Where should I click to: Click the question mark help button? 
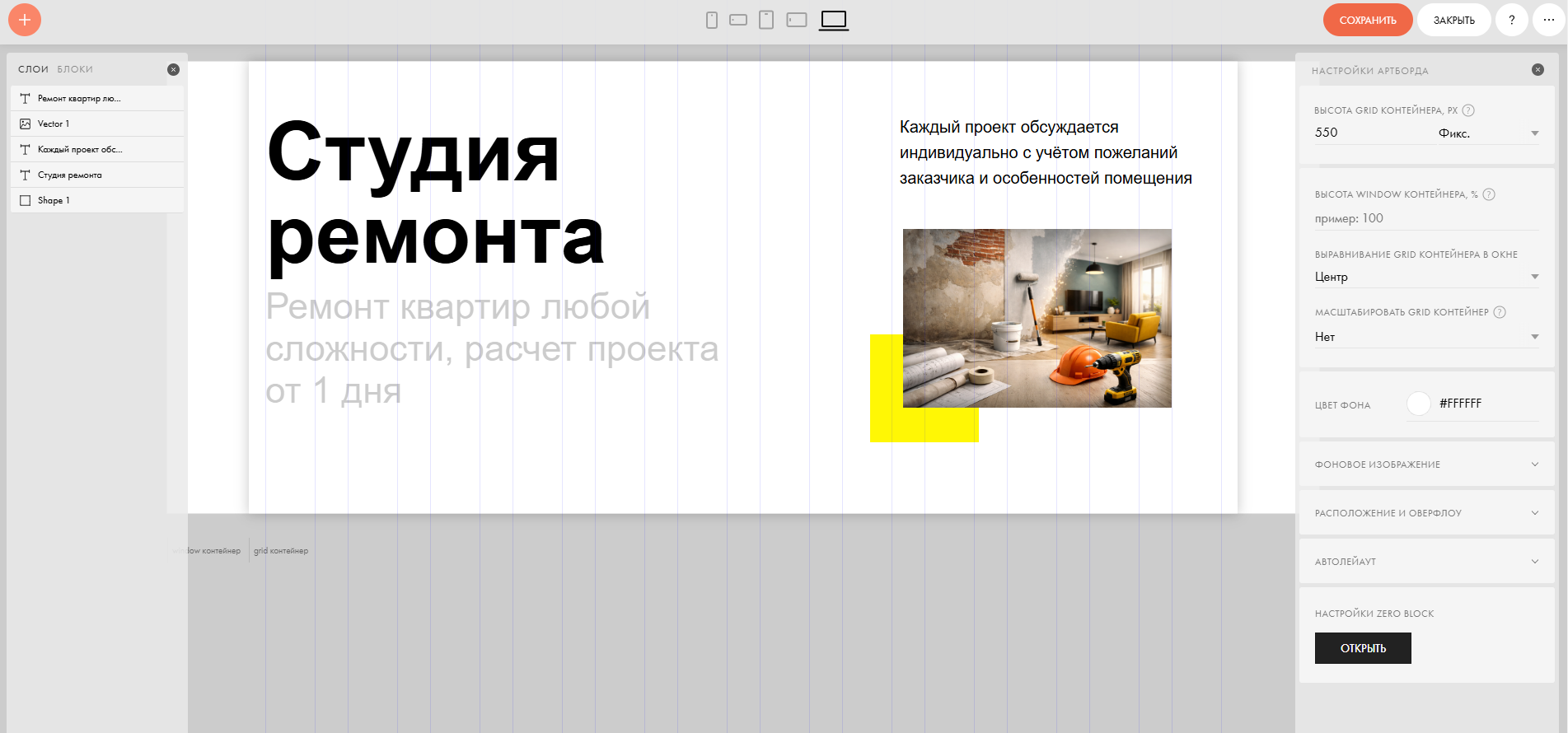tap(1511, 20)
